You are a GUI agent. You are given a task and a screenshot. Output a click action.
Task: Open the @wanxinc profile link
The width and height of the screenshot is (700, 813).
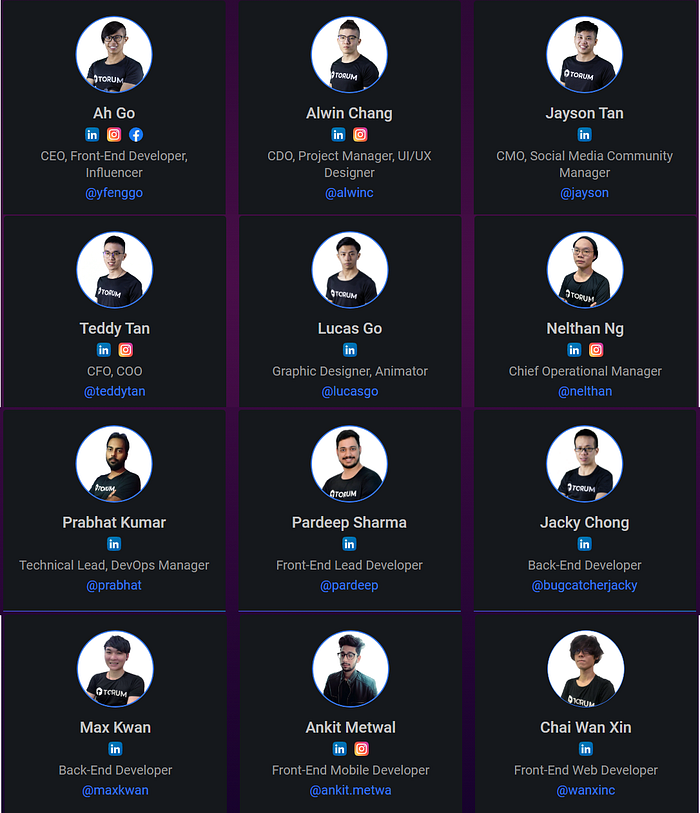click(586, 790)
